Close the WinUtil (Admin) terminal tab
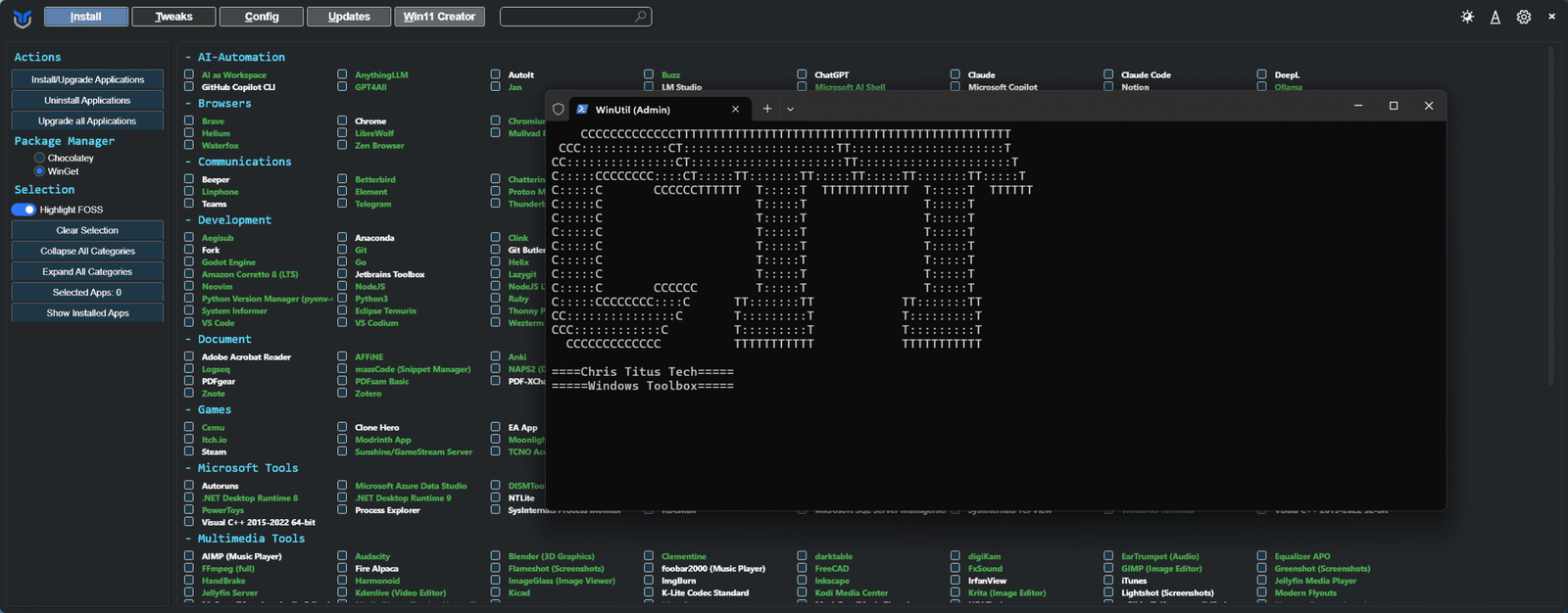 (x=736, y=110)
